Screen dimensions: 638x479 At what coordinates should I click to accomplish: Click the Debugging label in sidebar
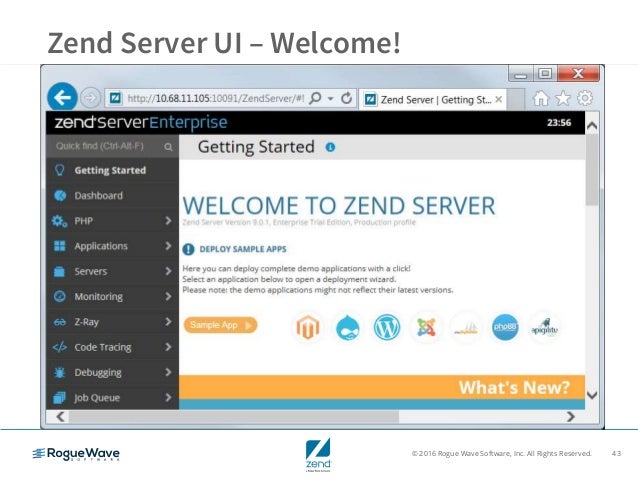[98, 372]
